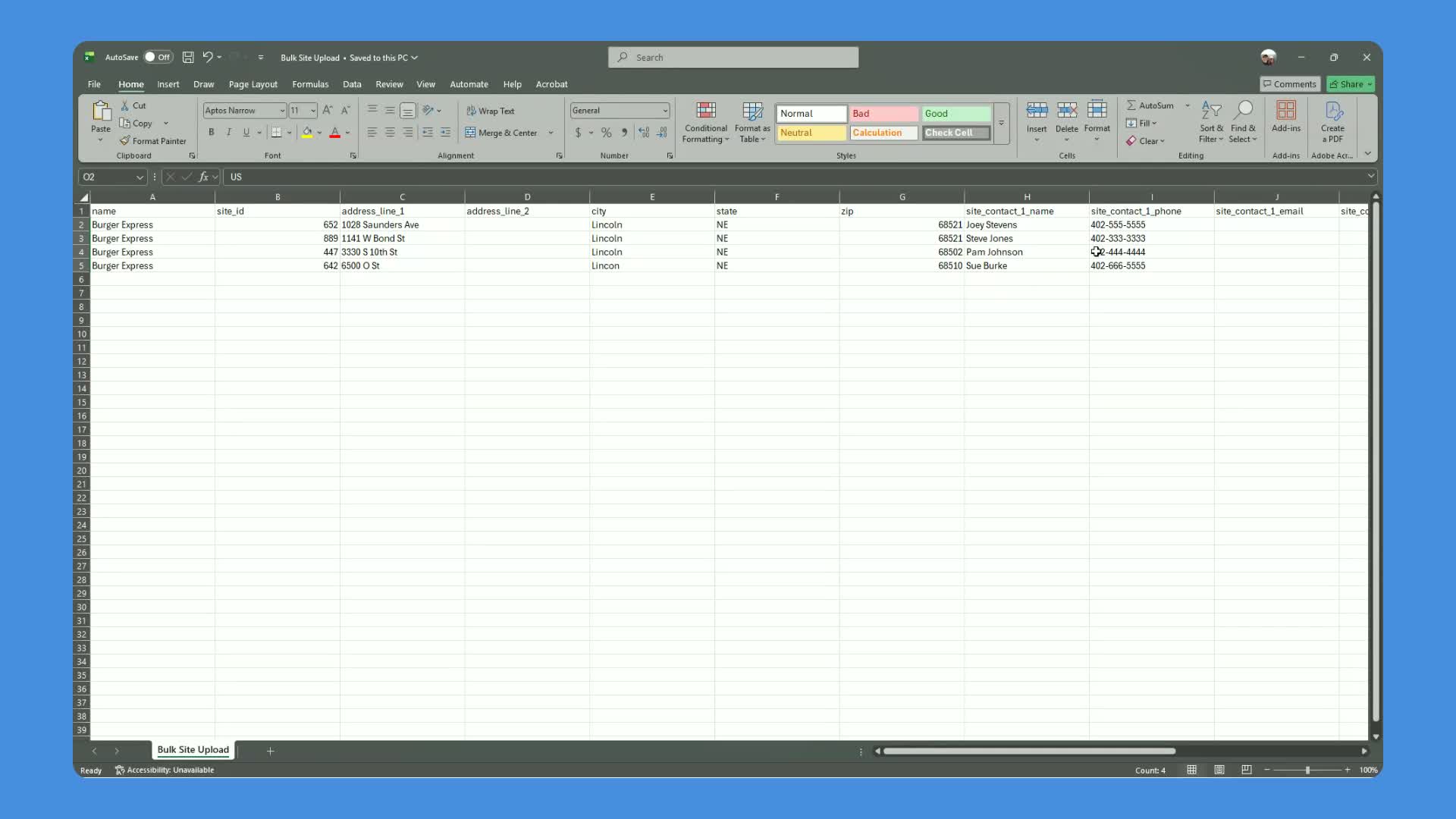1456x819 pixels.
Task: Apply percent style format
Action: pos(606,133)
